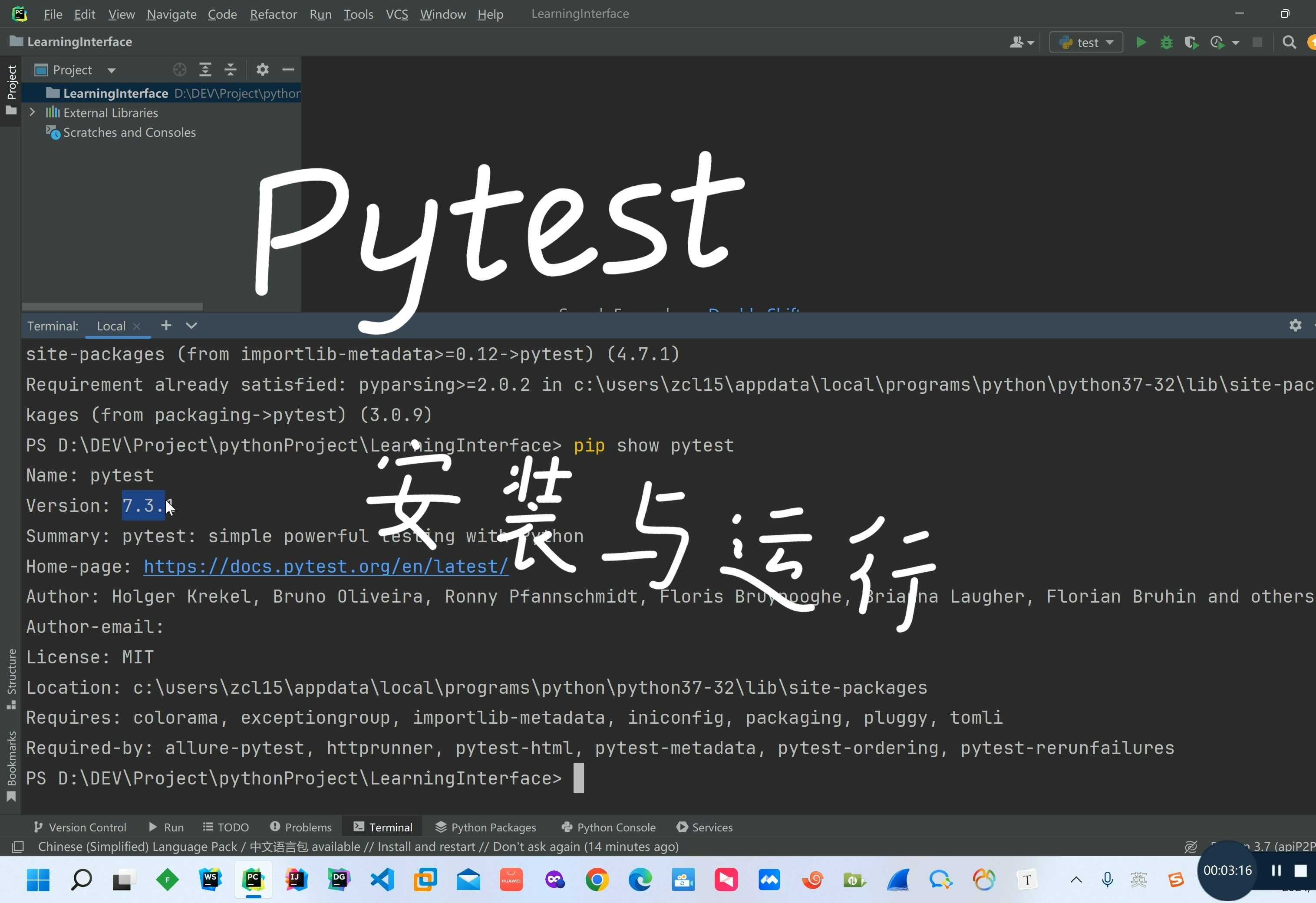Open the Refactor menu
Screen dimensions: 1316x903
(273, 14)
